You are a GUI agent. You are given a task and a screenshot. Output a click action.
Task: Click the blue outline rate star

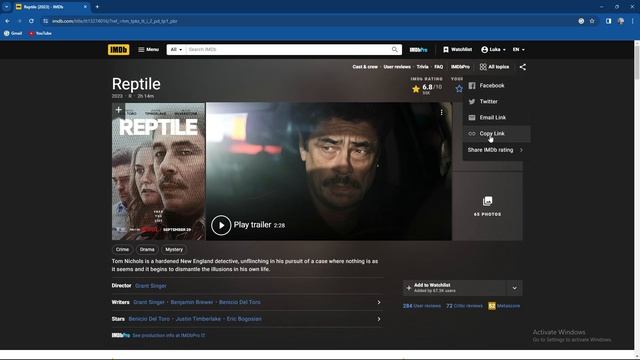[459, 89]
